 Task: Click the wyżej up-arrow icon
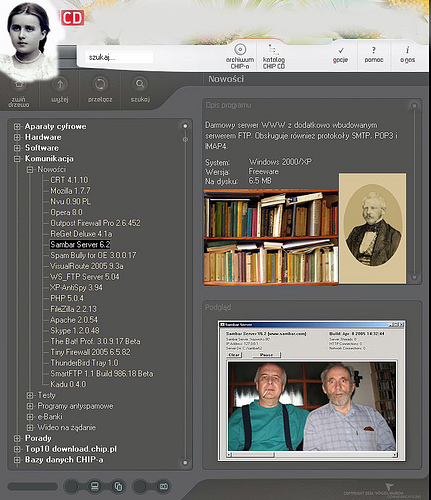tap(60, 84)
